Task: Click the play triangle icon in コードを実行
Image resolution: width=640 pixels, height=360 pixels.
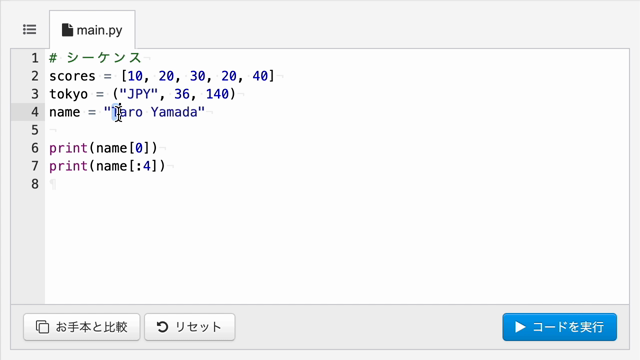Action: click(x=520, y=327)
